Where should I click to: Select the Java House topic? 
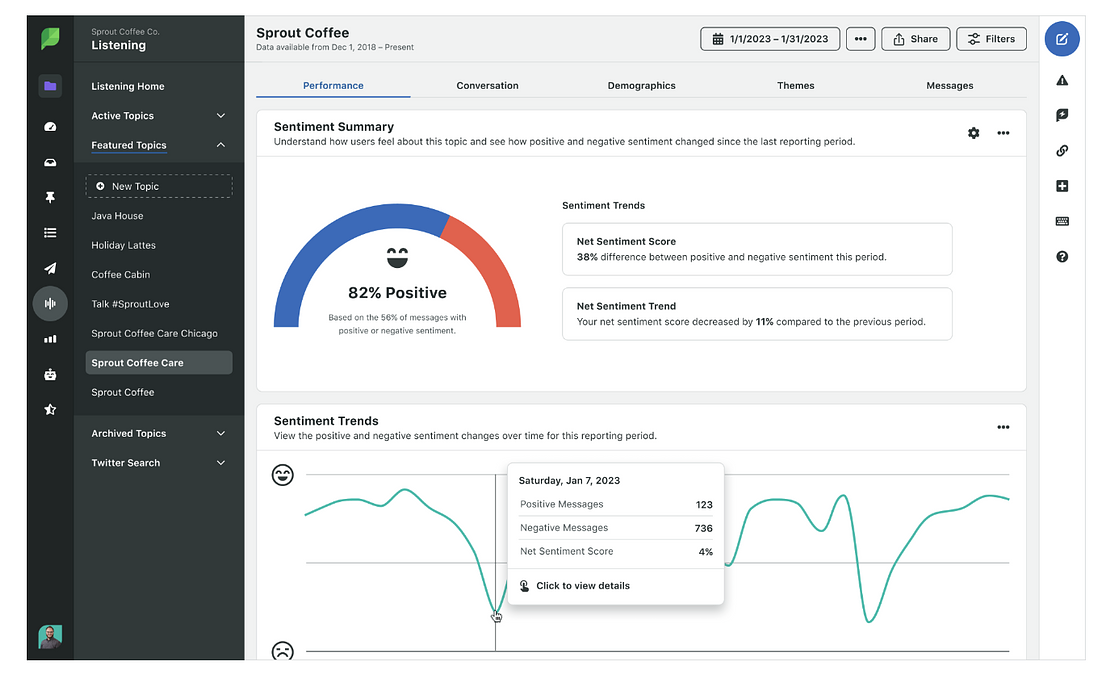[x=117, y=216]
